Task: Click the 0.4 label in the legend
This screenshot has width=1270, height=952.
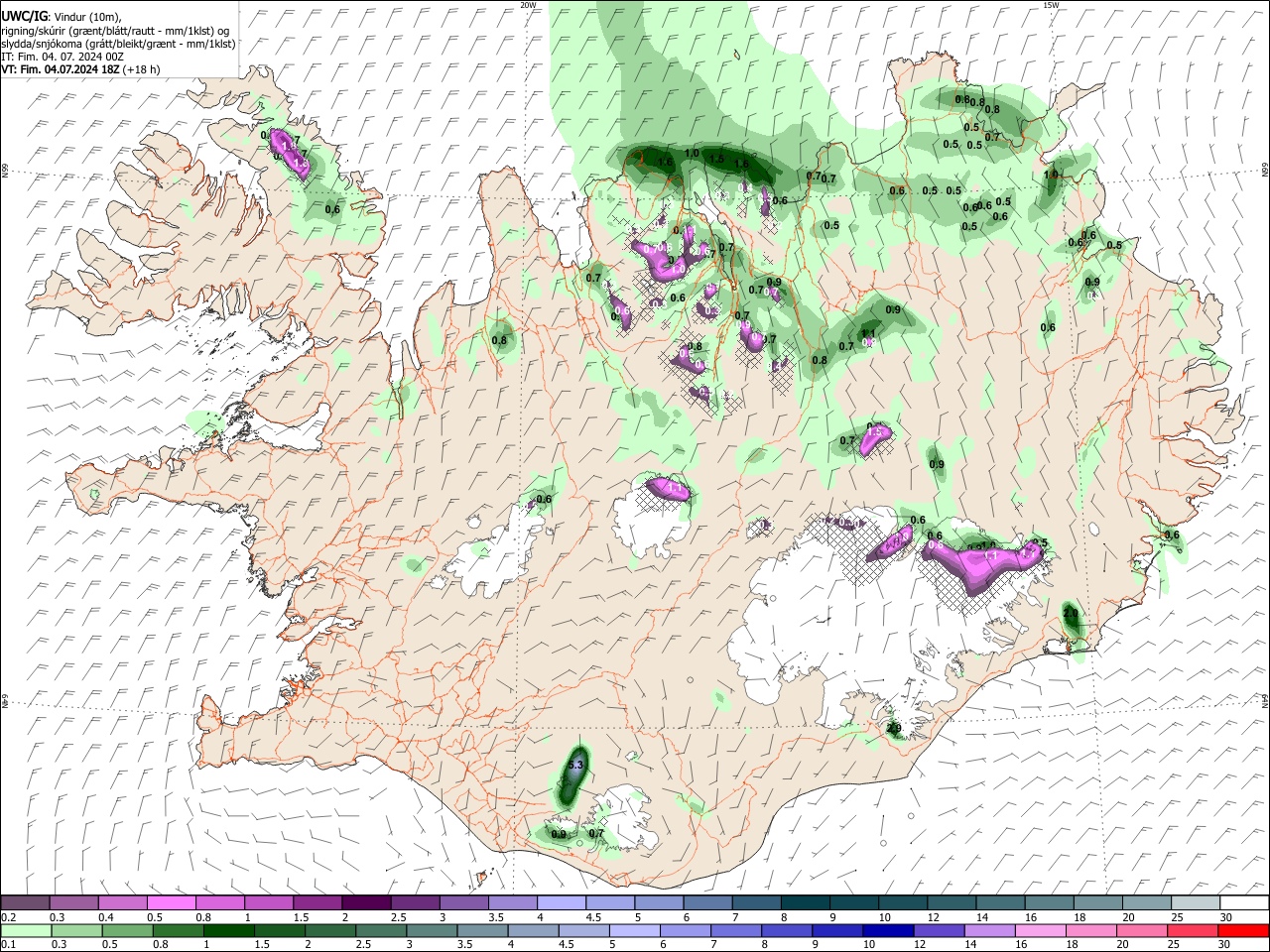Action: pyautogui.click(x=106, y=917)
